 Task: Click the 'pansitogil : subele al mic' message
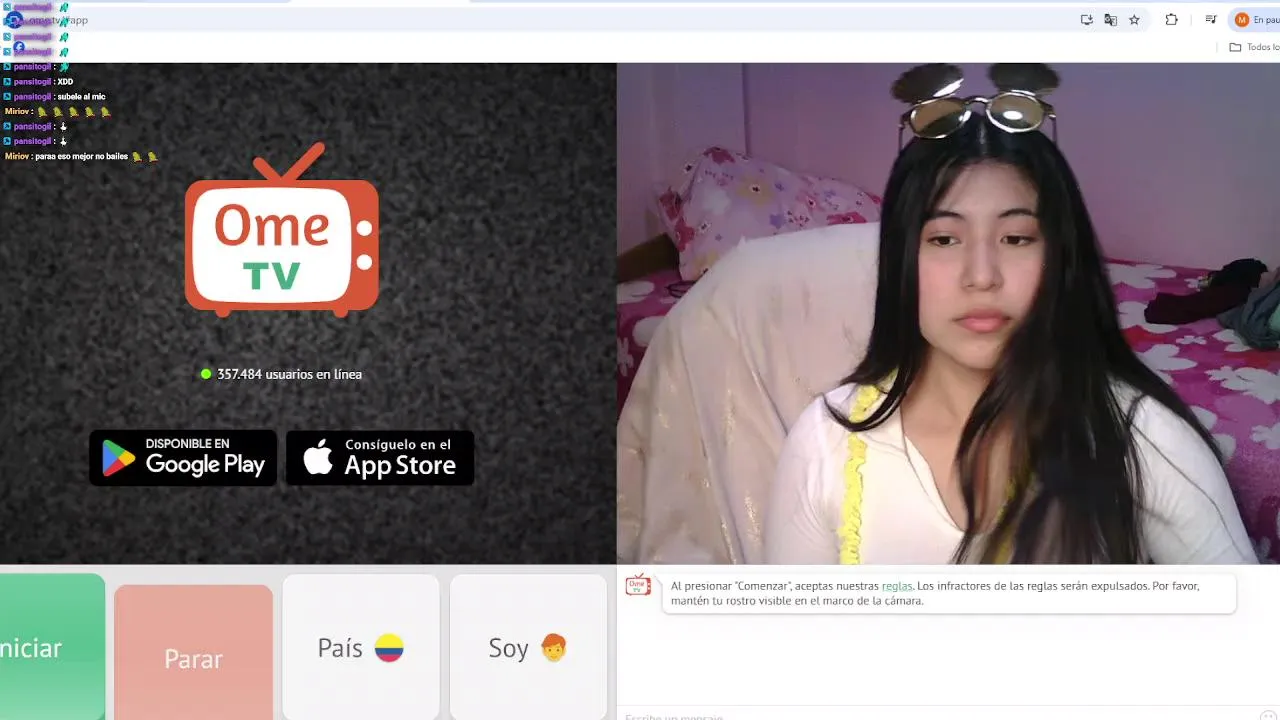[54, 97]
